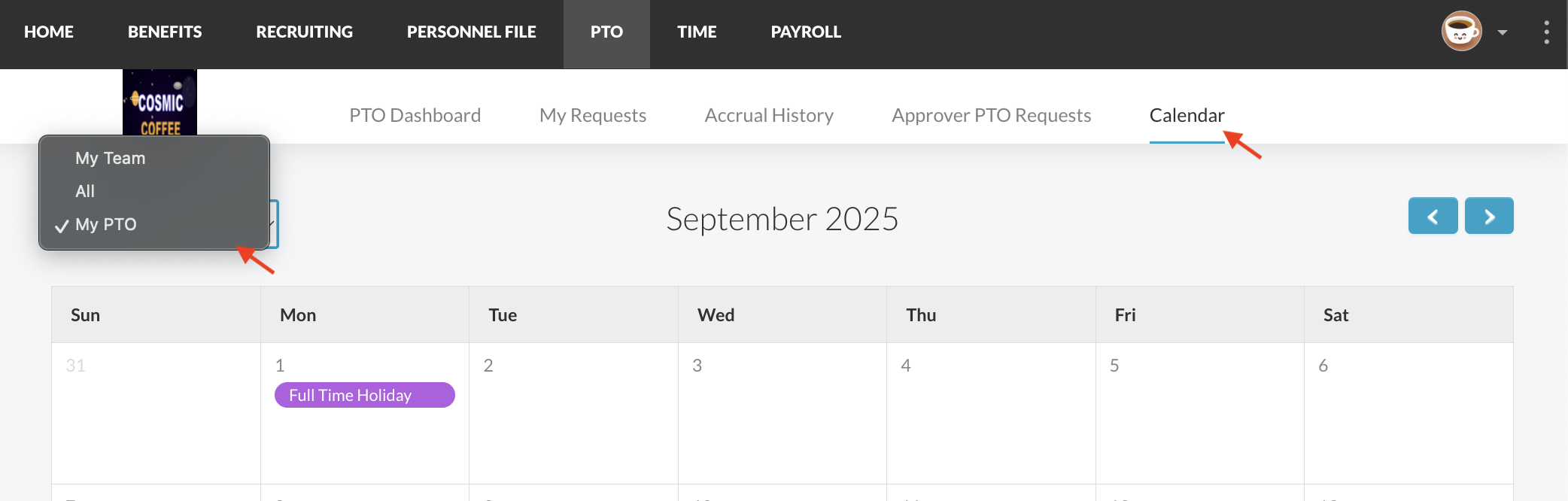Image resolution: width=1568 pixels, height=501 pixels.
Task: Choose All in the calendar filter dropdown
Action: coord(85,191)
